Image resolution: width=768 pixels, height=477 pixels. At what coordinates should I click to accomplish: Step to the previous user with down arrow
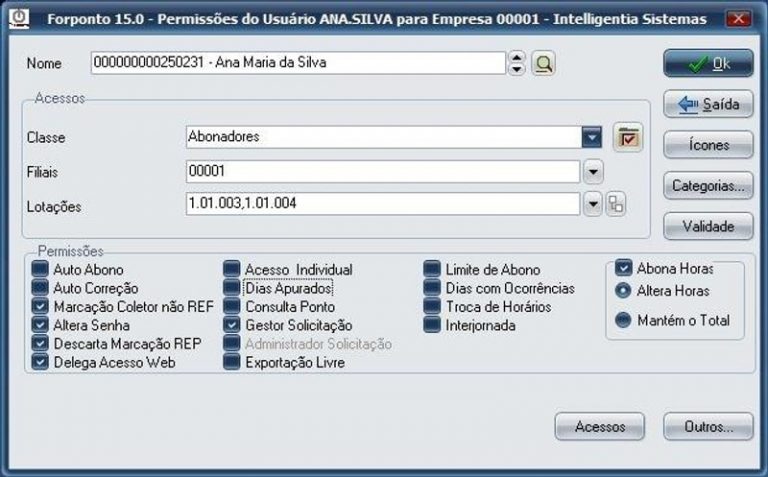[x=516, y=70]
